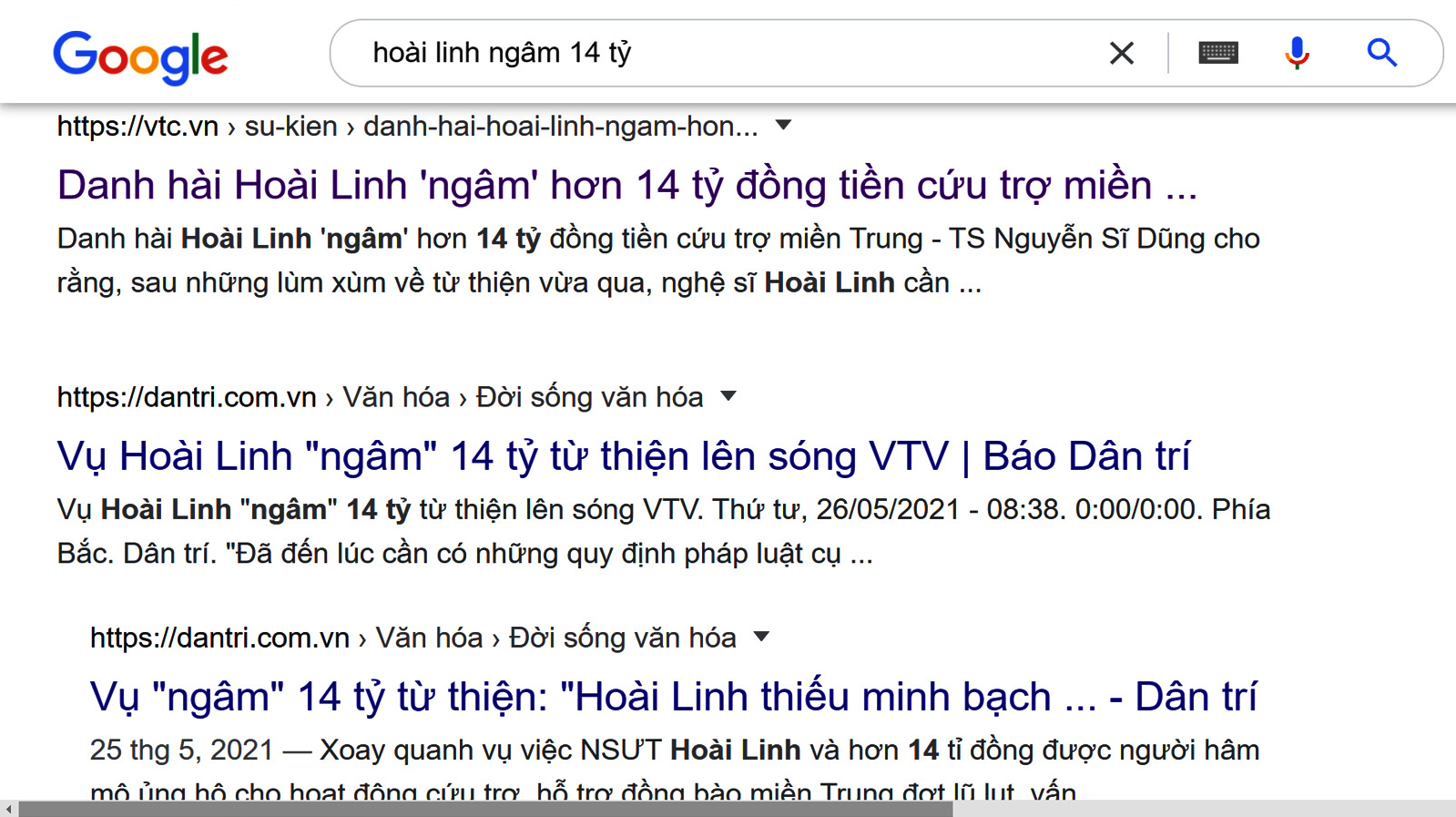Open result 'Vụ Hoài Linh "ngâm" 14 tỷ từ thiện lên sóng VTV'
Image resolution: width=1456 pixels, height=817 pixels.
point(623,456)
